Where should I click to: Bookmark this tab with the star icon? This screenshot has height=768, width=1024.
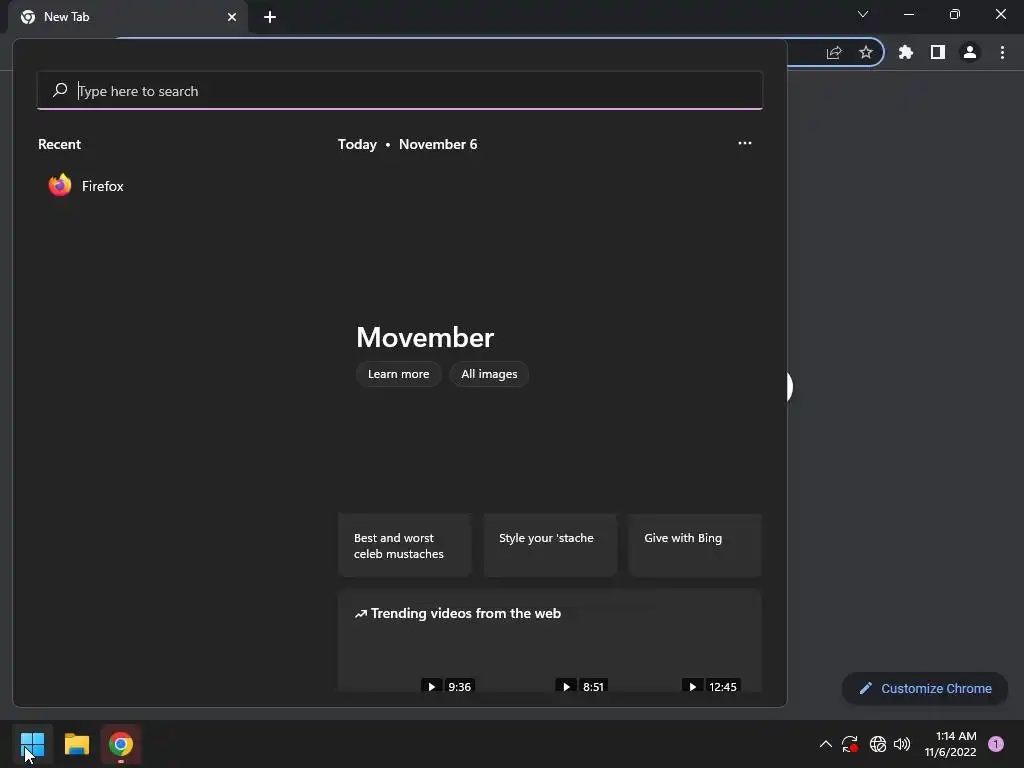(866, 52)
